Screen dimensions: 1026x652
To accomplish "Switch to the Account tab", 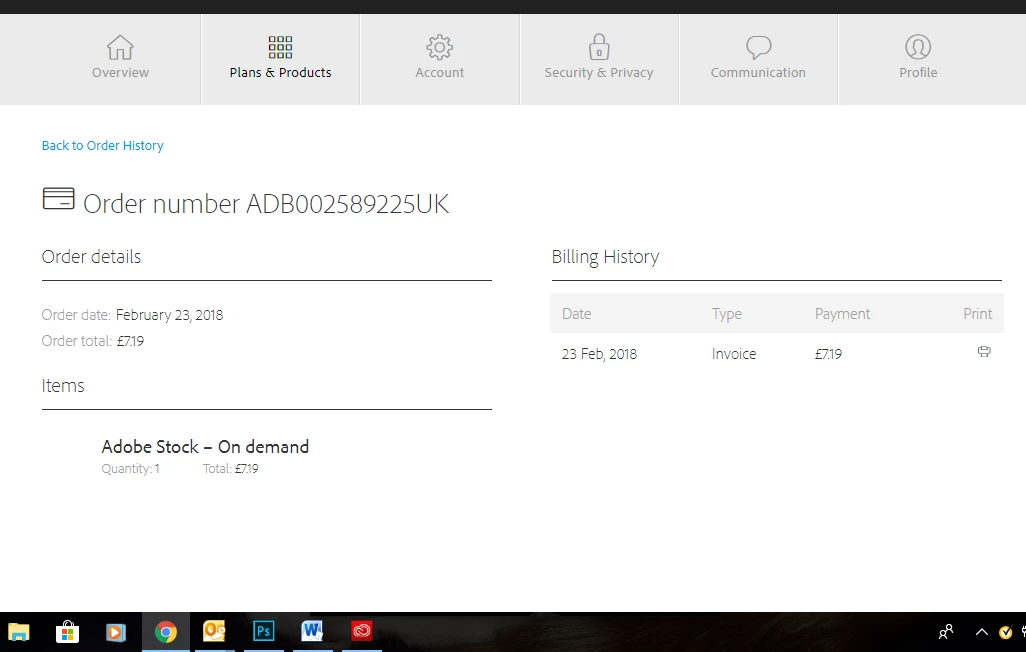I will [x=440, y=58].
